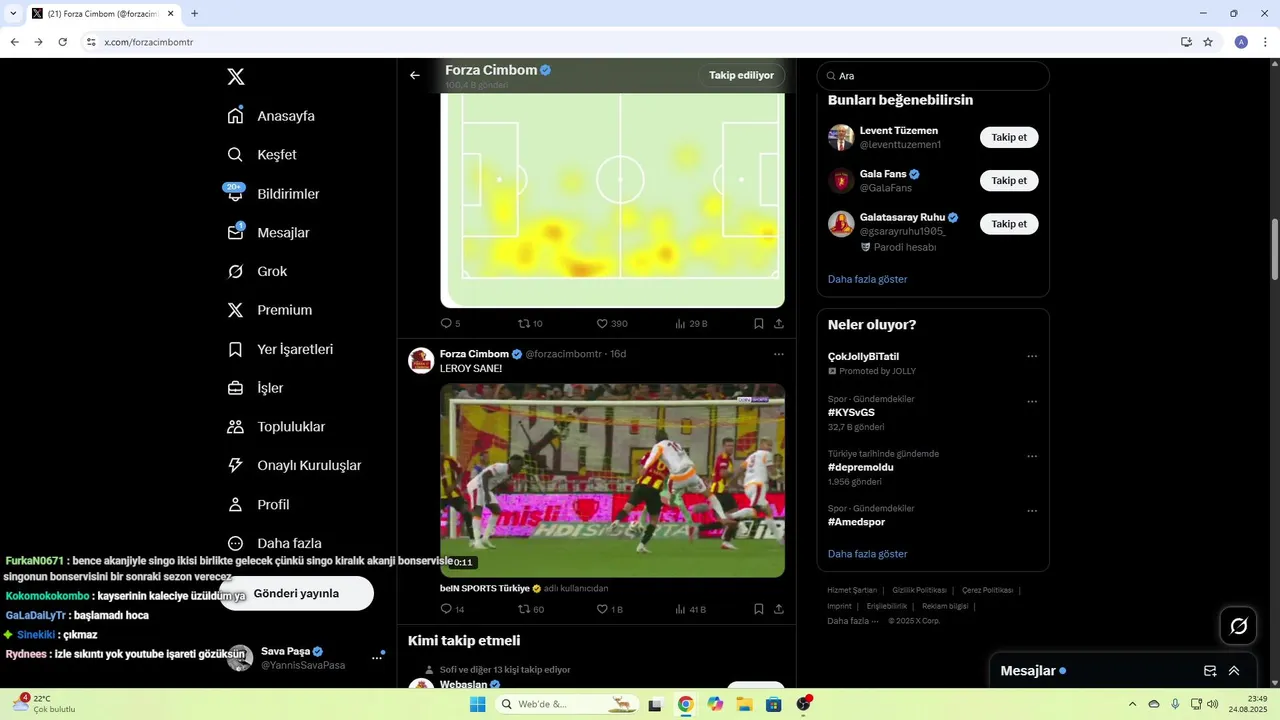The height and width of the screenshot is (720, 1280).
Task: Click the Ara search field
Action: (933, 76)
